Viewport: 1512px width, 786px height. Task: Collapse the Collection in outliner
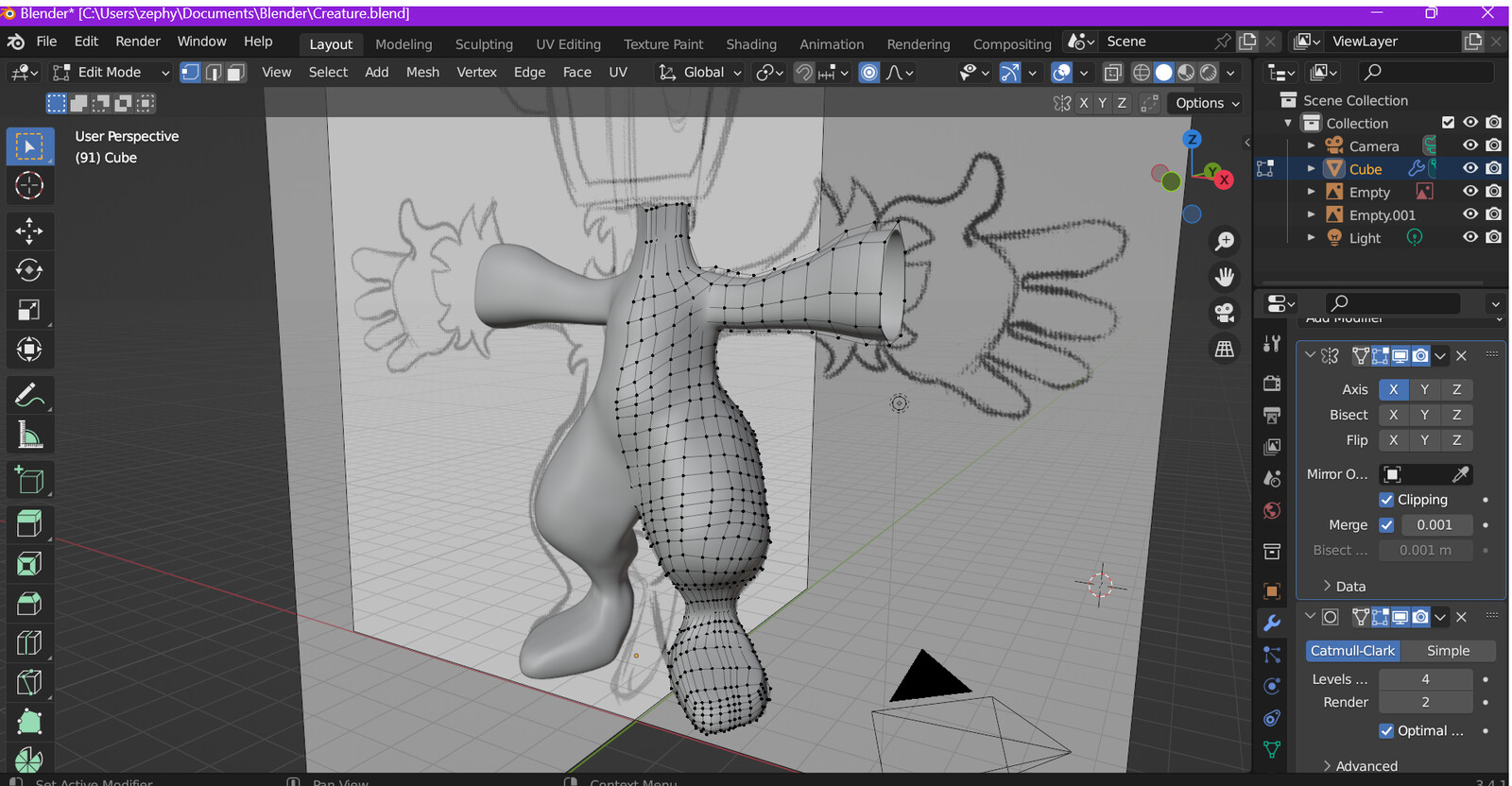tap(1288, 123)
